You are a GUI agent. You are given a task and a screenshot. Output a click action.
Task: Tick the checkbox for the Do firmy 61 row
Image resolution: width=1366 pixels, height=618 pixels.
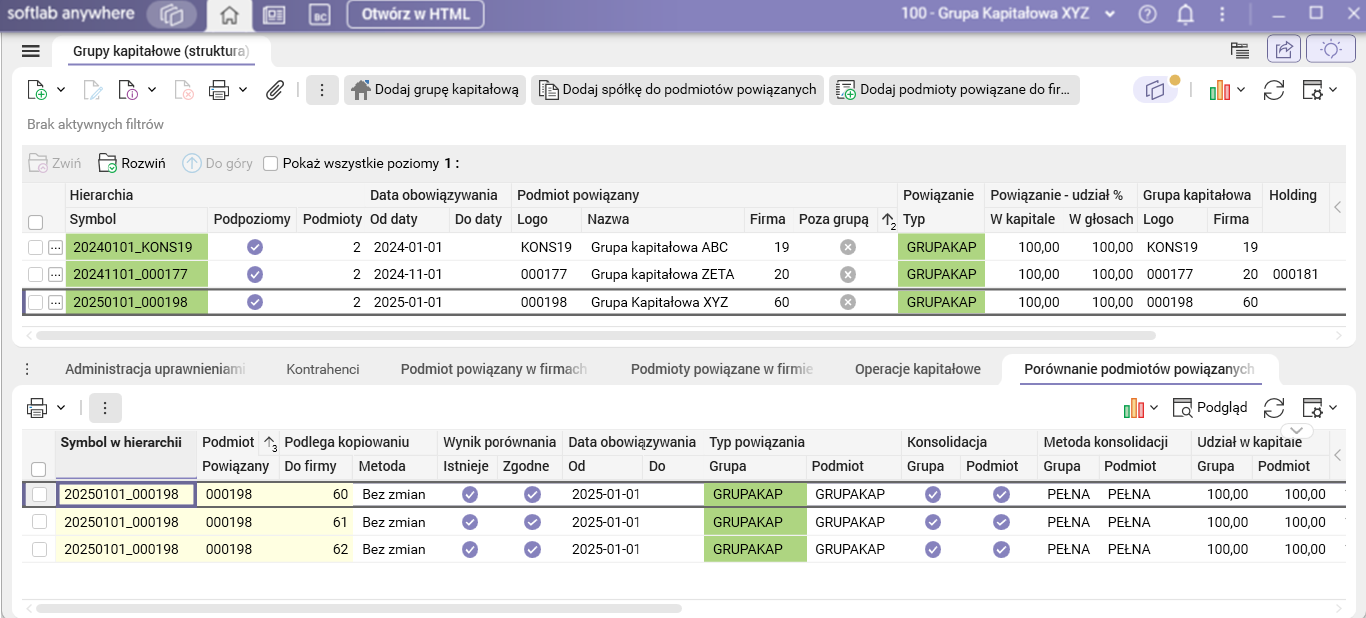point(39,522)
